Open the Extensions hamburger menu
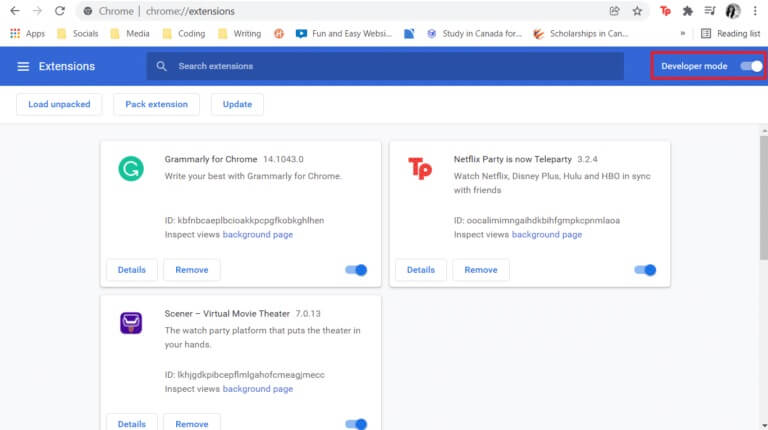Screen dimensions: 768x430 click(23, 66)
